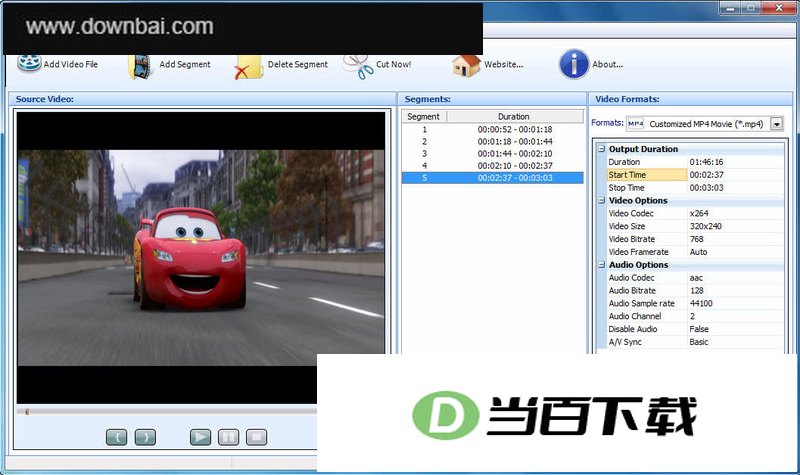Select segment 1 row
Viewport: 800px width, 475px height.
[x=492, y=130]
